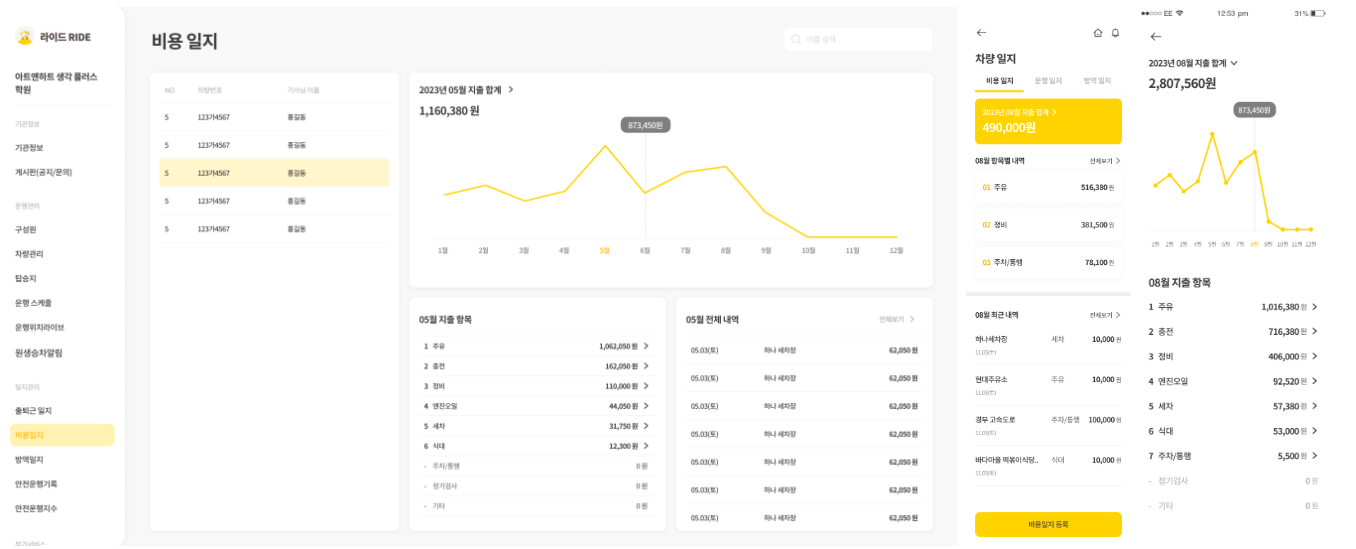Click 전체보기 link in 05월 전체 내역
1356x549 pixels.
896,319
